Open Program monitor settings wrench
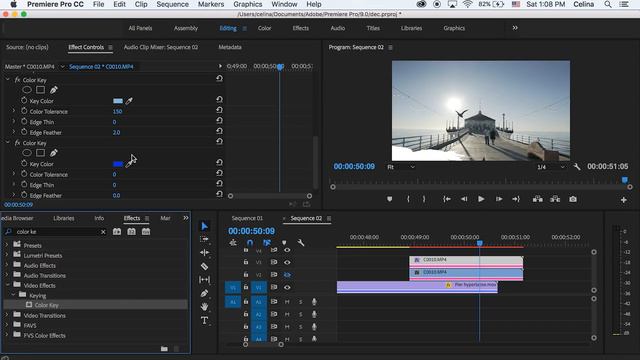This screenshot has height=360, width=640. click(577, 167)
